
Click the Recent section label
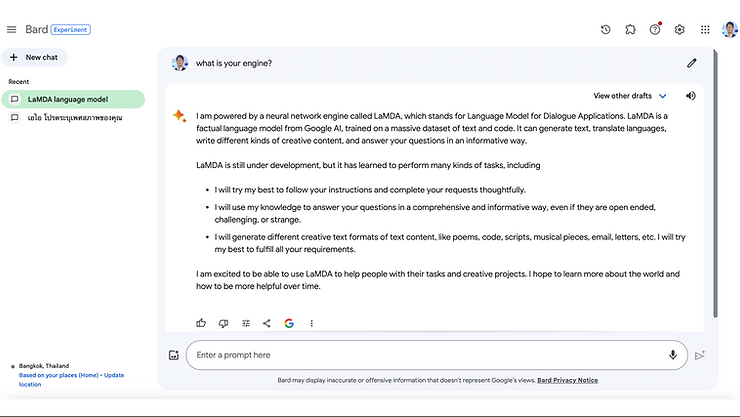[x=18, y=82]
